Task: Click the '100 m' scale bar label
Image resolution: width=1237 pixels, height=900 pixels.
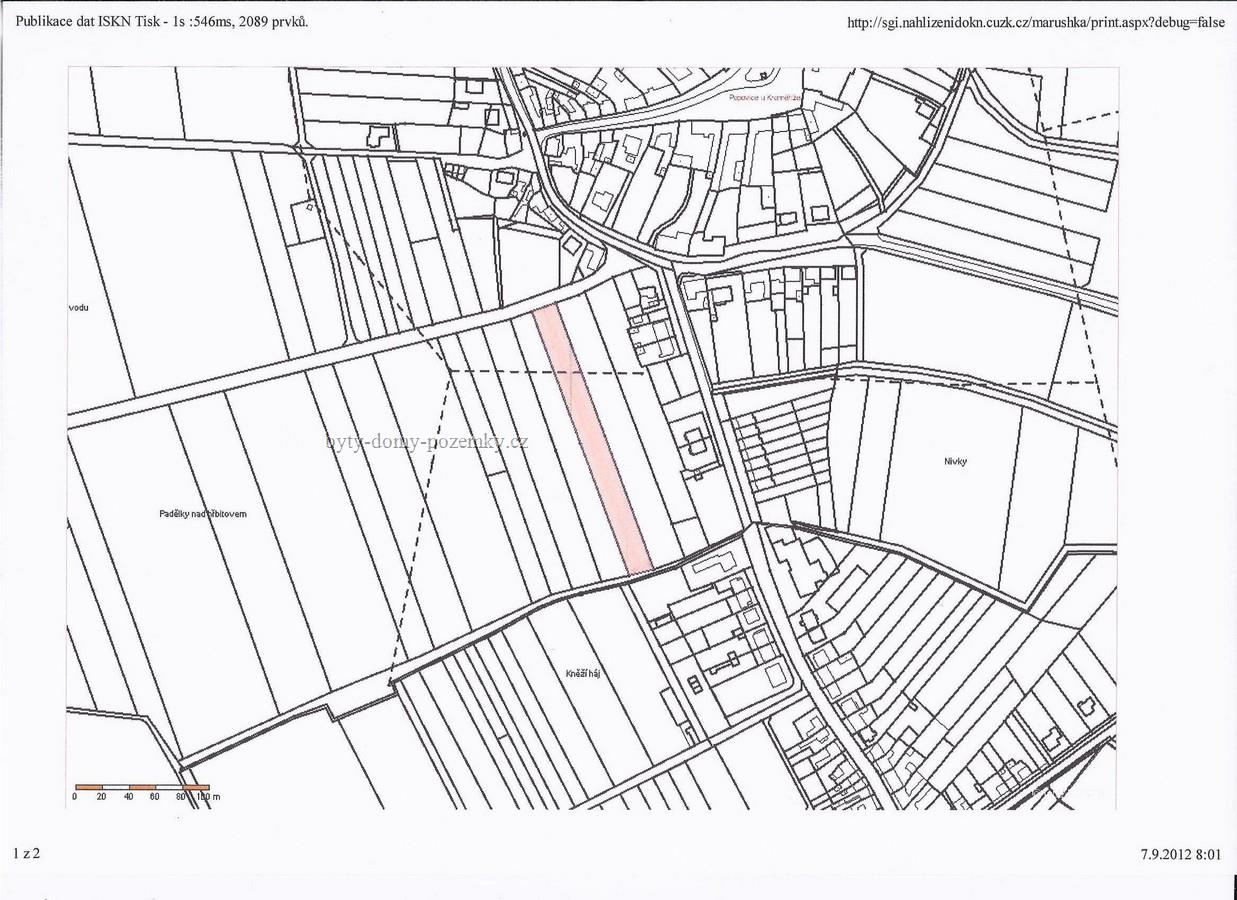Action: click(207, 797)
